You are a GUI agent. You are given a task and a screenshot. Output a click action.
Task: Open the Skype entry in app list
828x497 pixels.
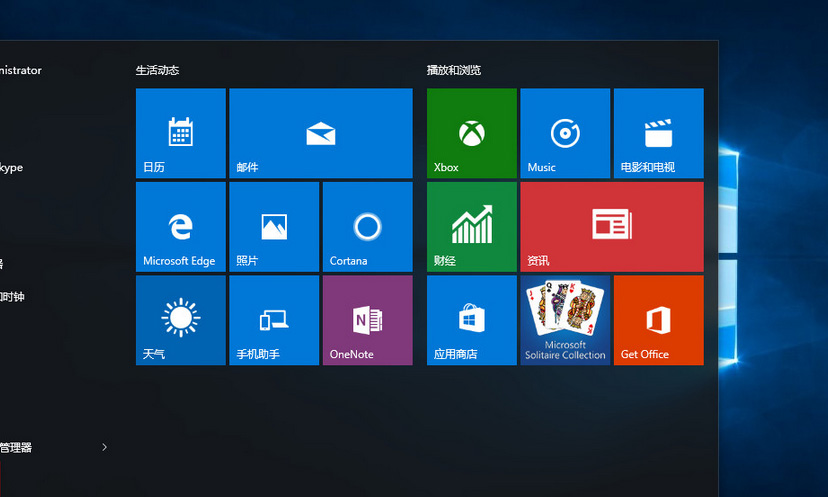click(12, 168)
